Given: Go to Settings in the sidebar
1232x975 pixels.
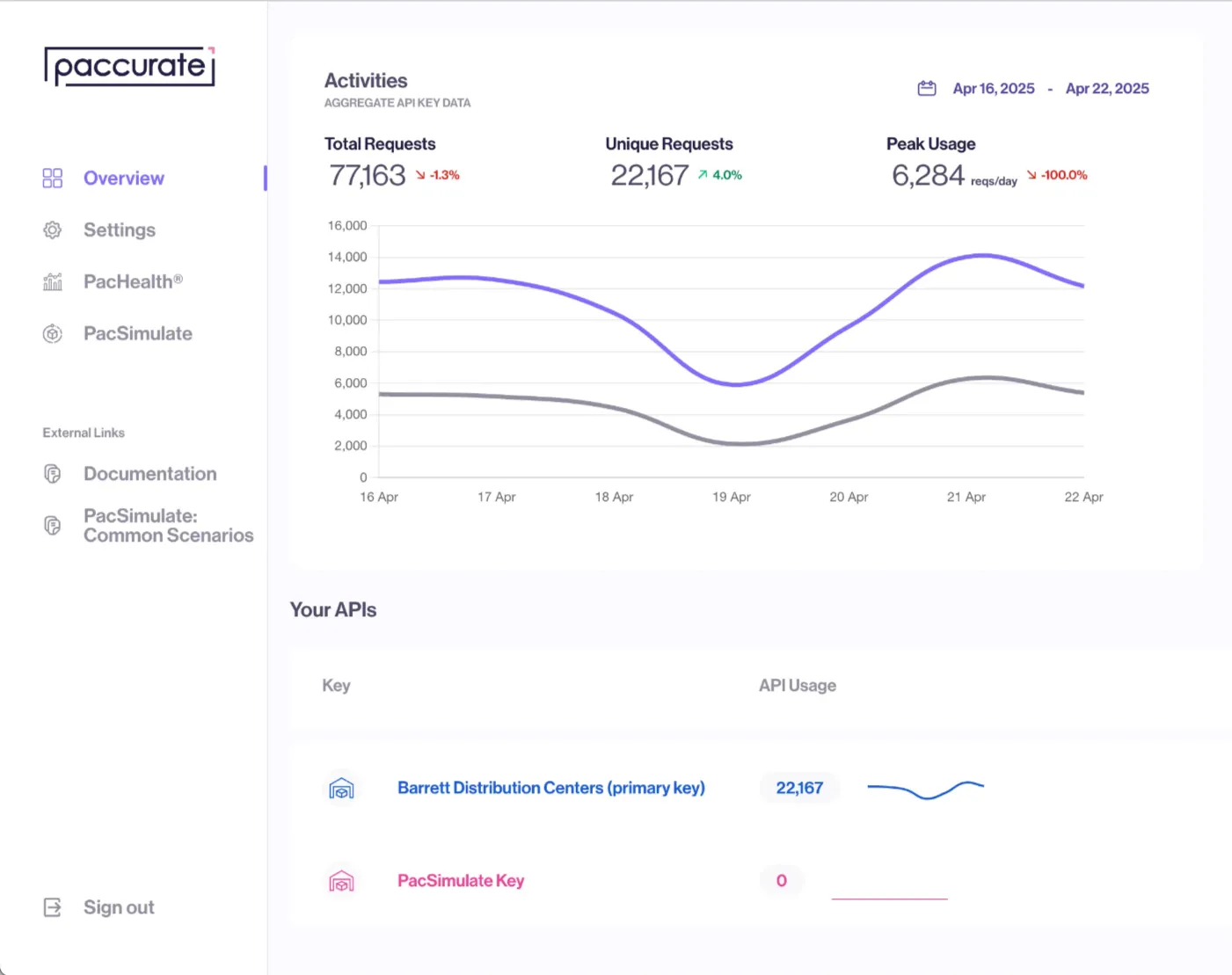Looking at the screenshot, I should [x=120, y=230].
